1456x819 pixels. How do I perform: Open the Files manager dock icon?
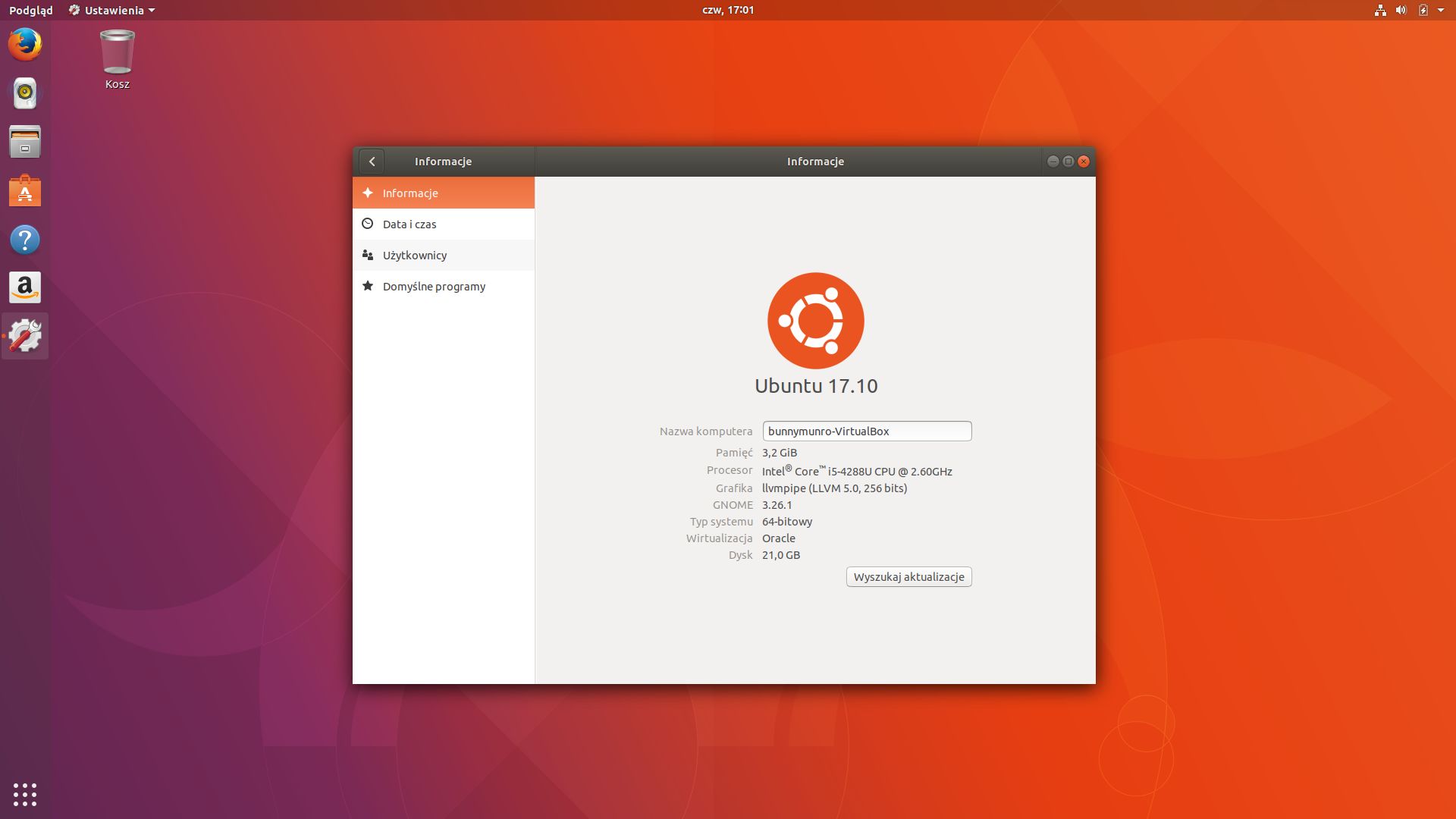(x=25, y=142)
